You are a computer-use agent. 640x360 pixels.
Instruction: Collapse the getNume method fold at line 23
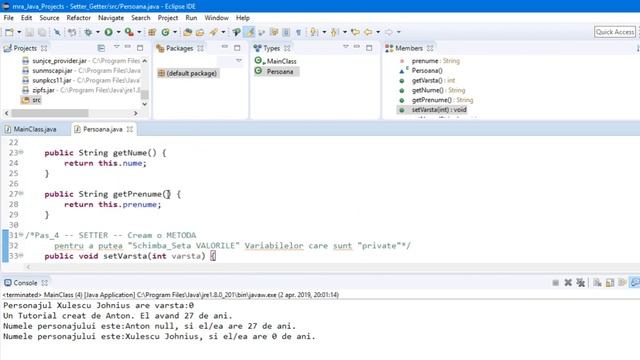pos(21,152)
